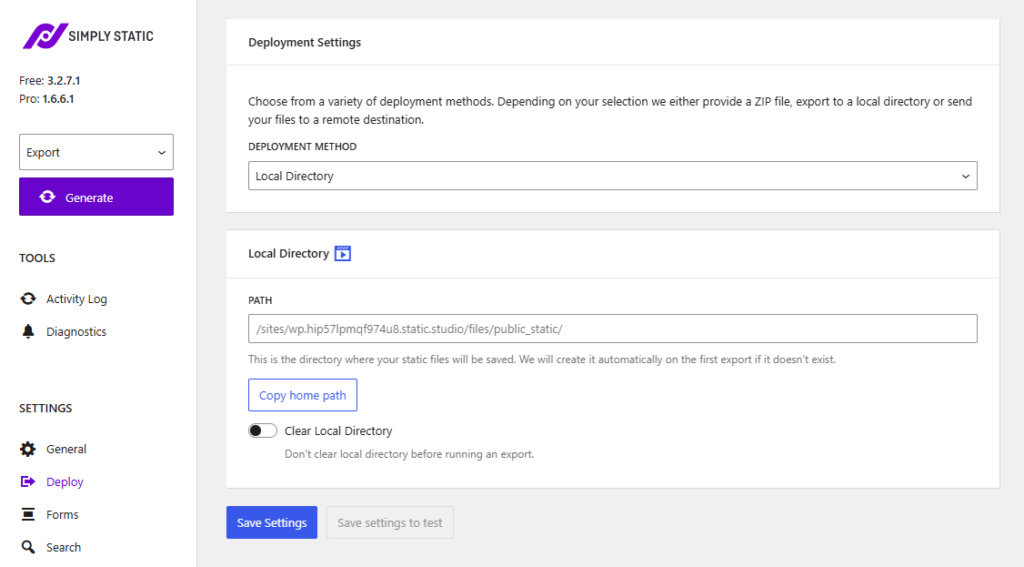Click the Pro version number 1.6.6.1
The image size is (1024, 567).
click(58, 99)
